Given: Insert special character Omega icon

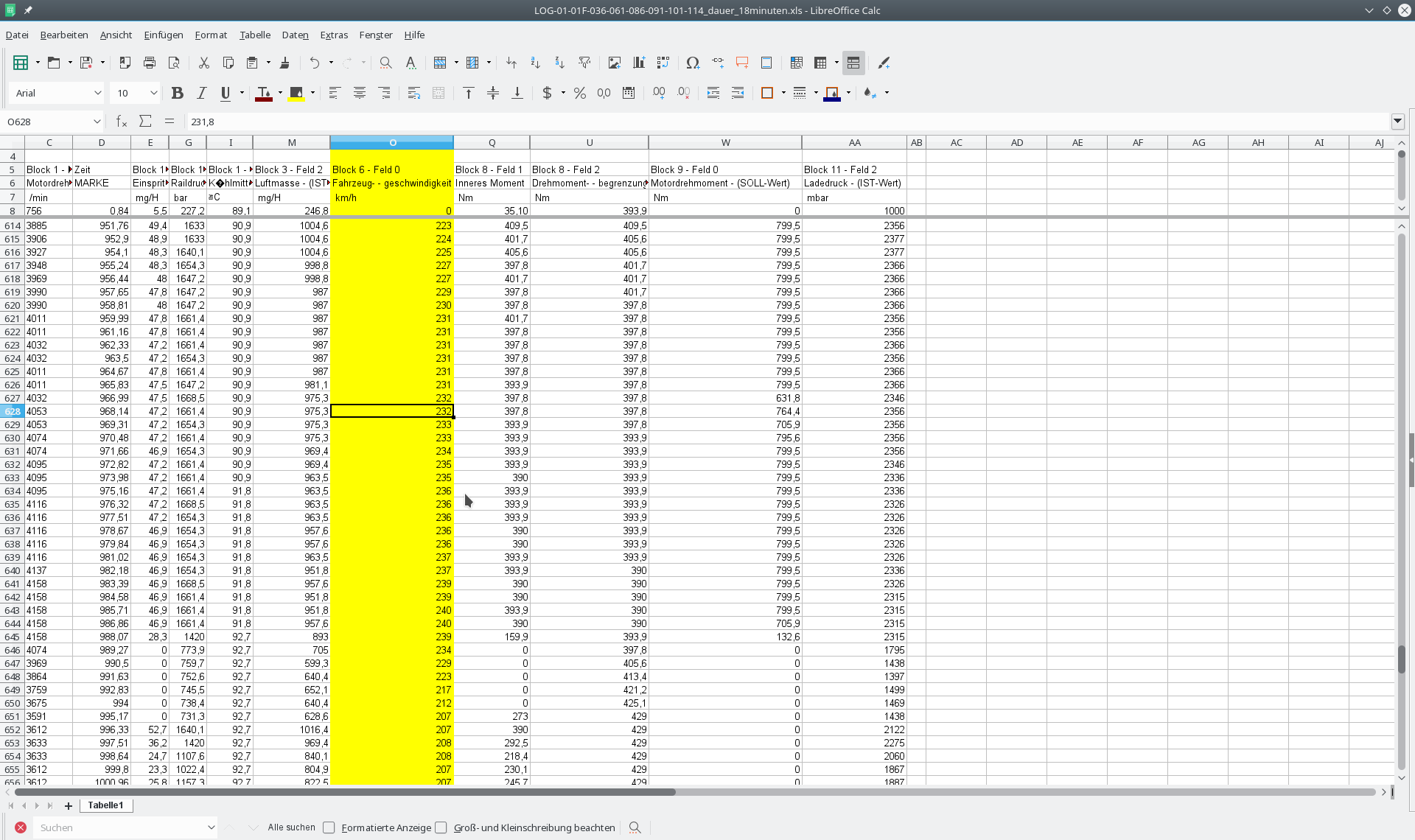Looking at the screenshot, I should 693,63.
